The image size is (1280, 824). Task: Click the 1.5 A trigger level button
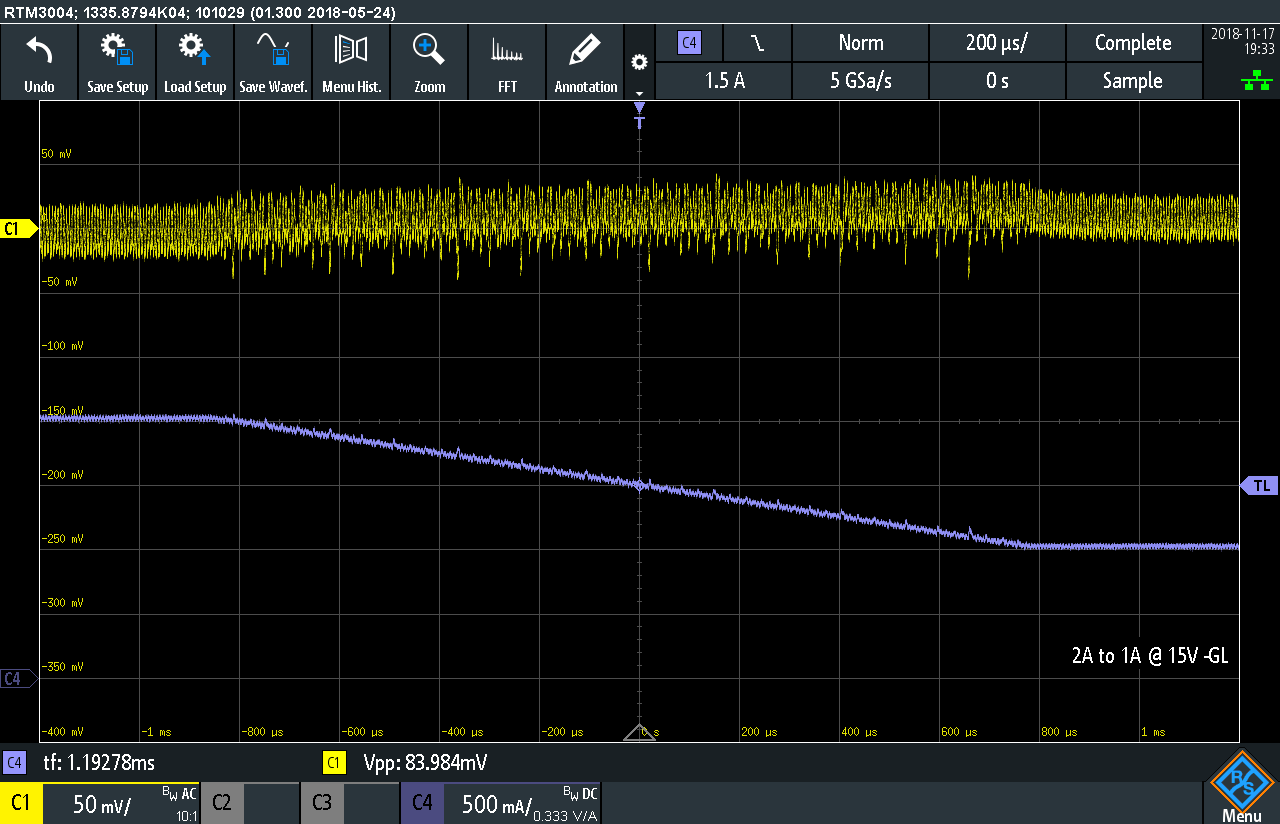tap(724, 81)
